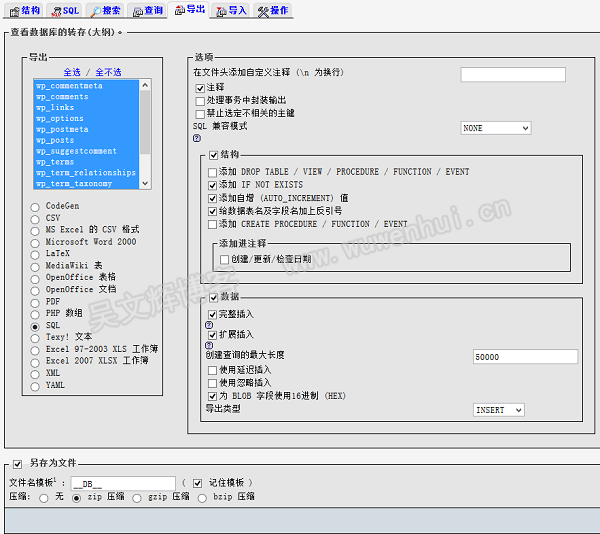Click help icon under SQL 兼容模式

[197, 139]
